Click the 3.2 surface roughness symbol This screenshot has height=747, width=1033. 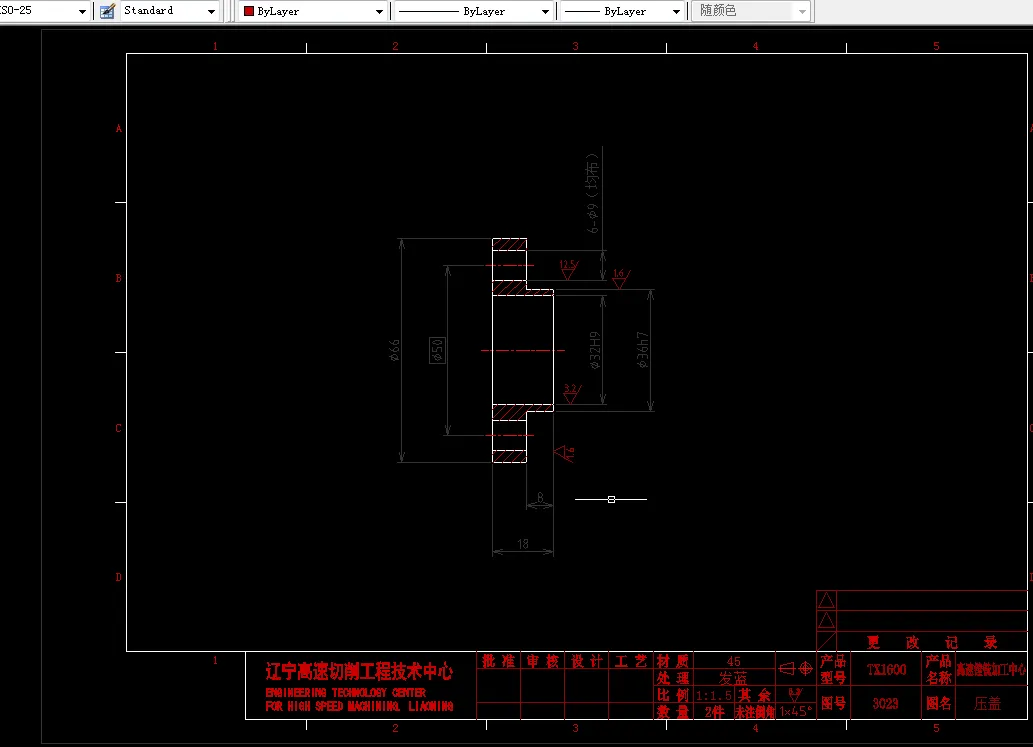571,393
